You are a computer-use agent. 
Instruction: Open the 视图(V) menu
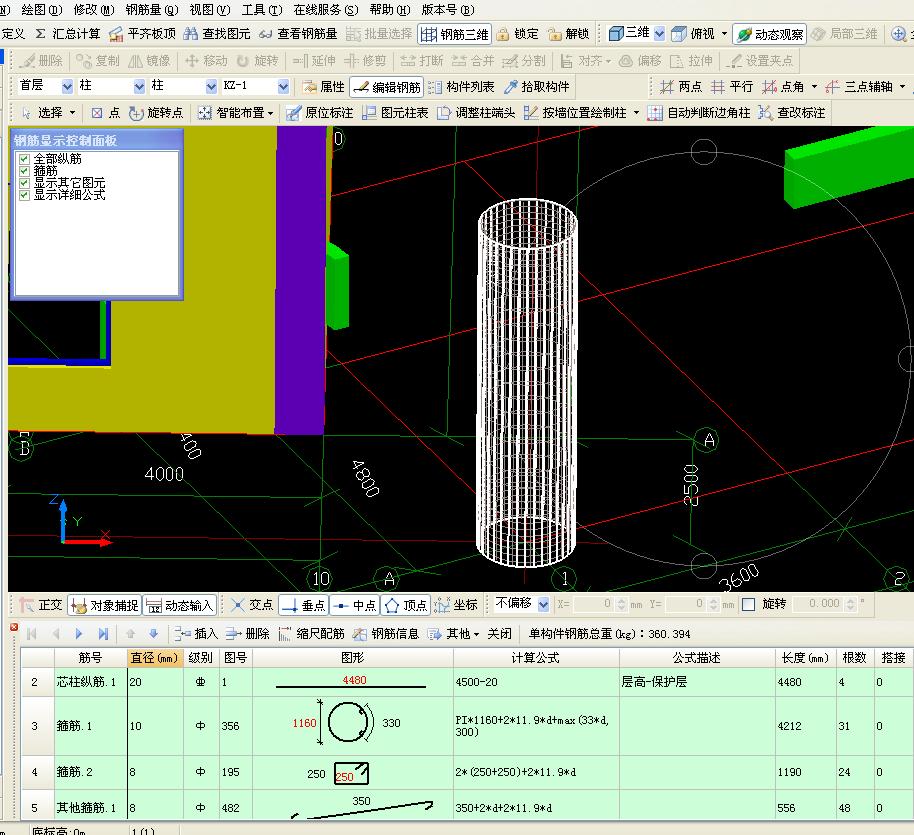[210, 10]
